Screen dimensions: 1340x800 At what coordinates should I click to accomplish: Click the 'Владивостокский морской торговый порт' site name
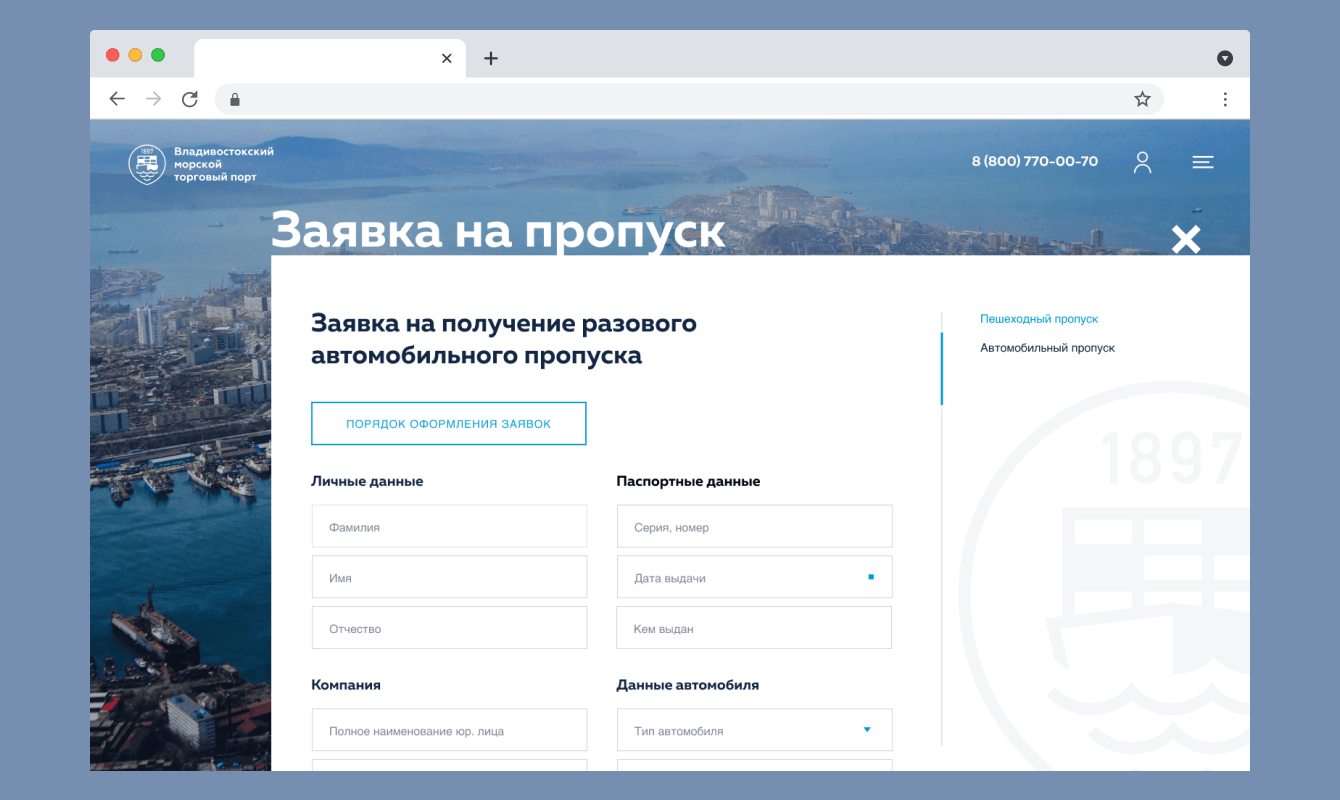[224, 164]
